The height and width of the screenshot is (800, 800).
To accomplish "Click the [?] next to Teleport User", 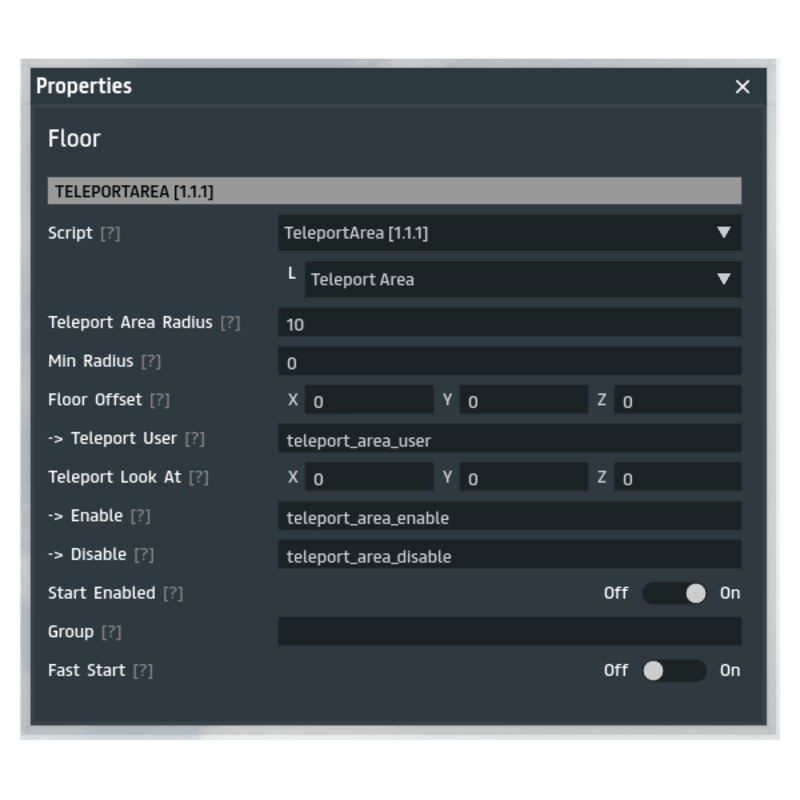I will pos(195,439).
